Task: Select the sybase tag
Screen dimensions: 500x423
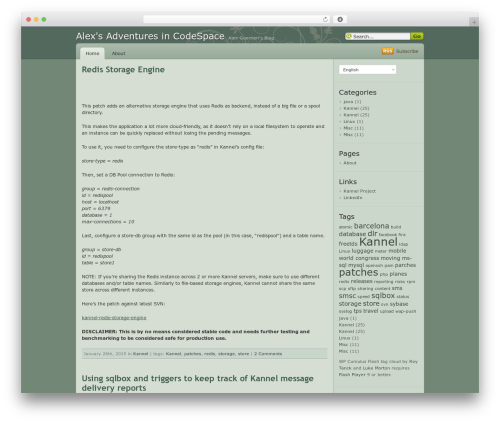Action: pos(399,304)
